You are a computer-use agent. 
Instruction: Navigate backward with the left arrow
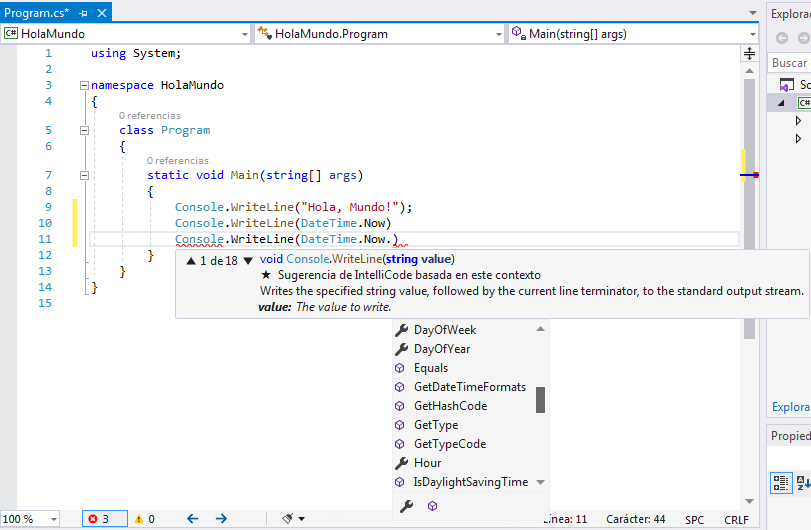click(192, 519)
